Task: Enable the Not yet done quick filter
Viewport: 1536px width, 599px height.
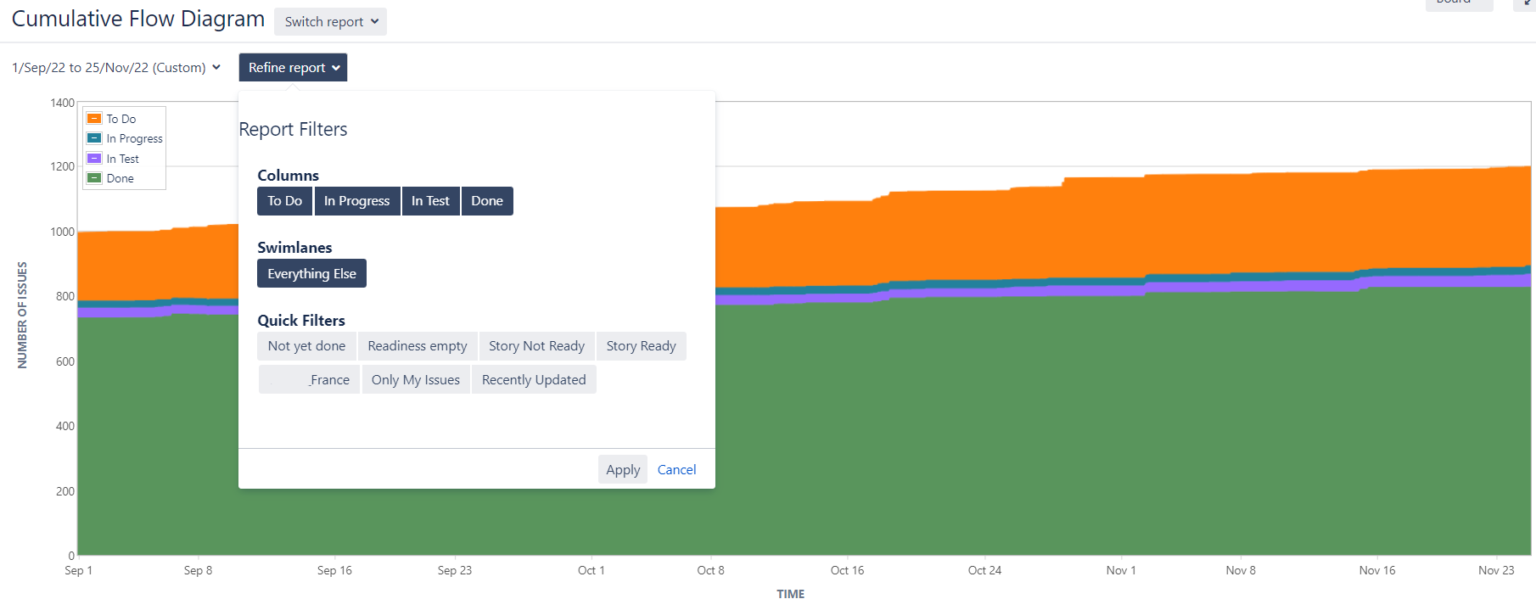Action: point(306,345)
